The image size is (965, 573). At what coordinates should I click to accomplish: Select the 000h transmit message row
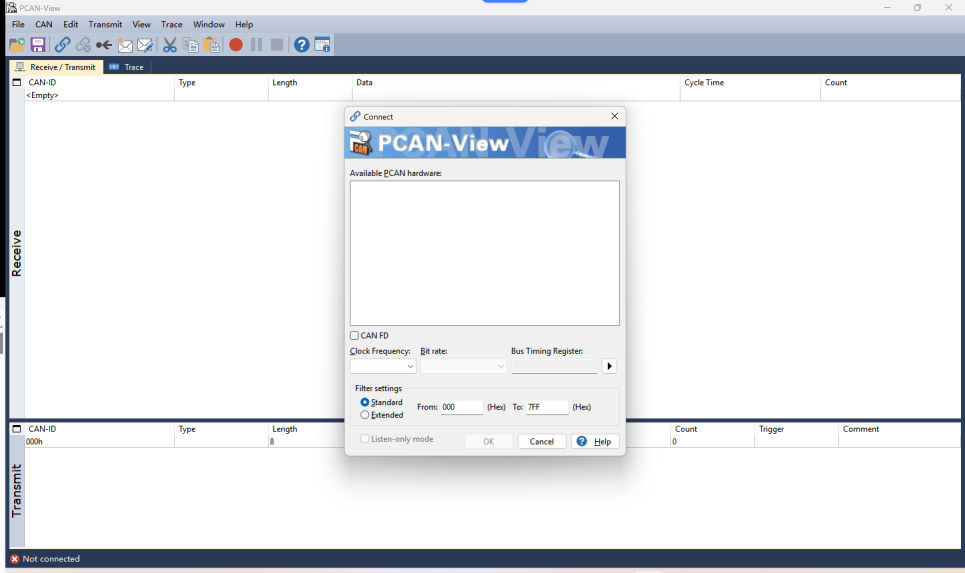492,441
